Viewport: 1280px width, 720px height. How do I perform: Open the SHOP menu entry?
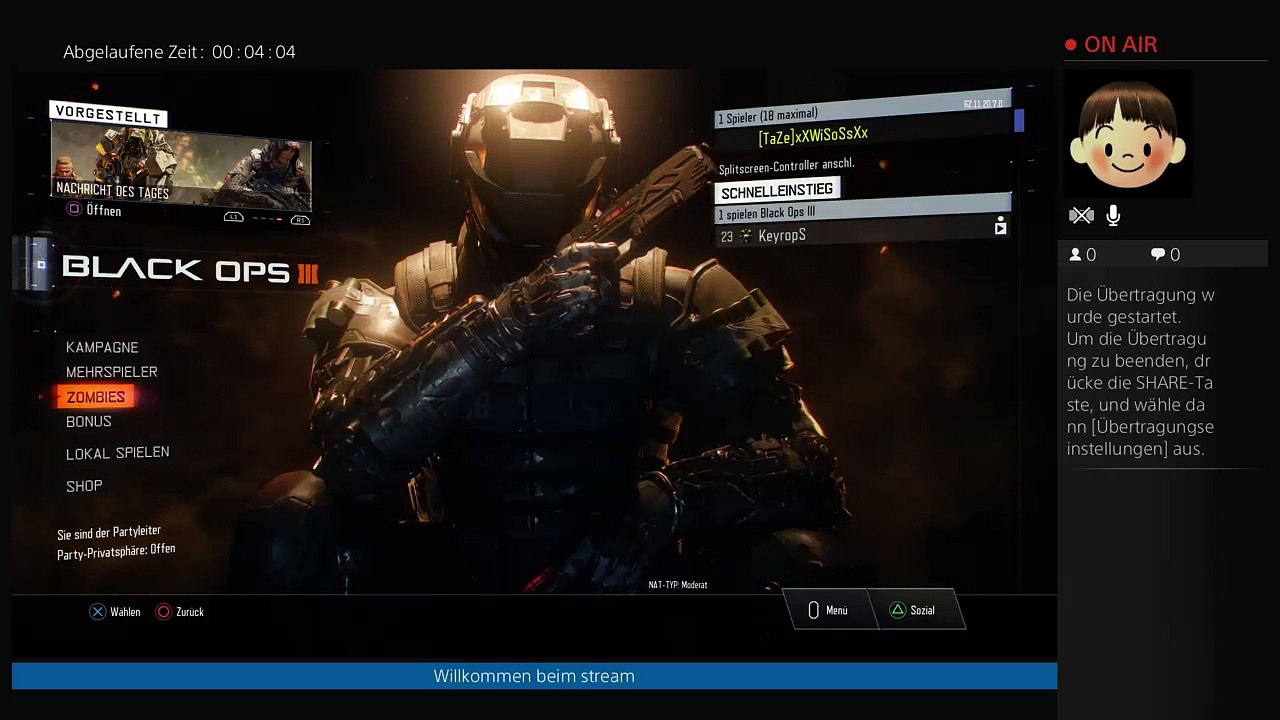[84, 486]
